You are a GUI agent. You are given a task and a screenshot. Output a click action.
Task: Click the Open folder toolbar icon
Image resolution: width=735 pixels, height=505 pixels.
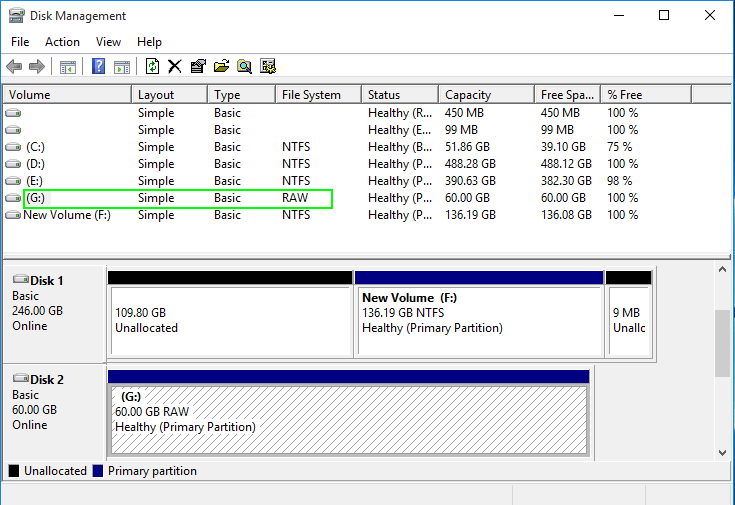coord(221,66)
